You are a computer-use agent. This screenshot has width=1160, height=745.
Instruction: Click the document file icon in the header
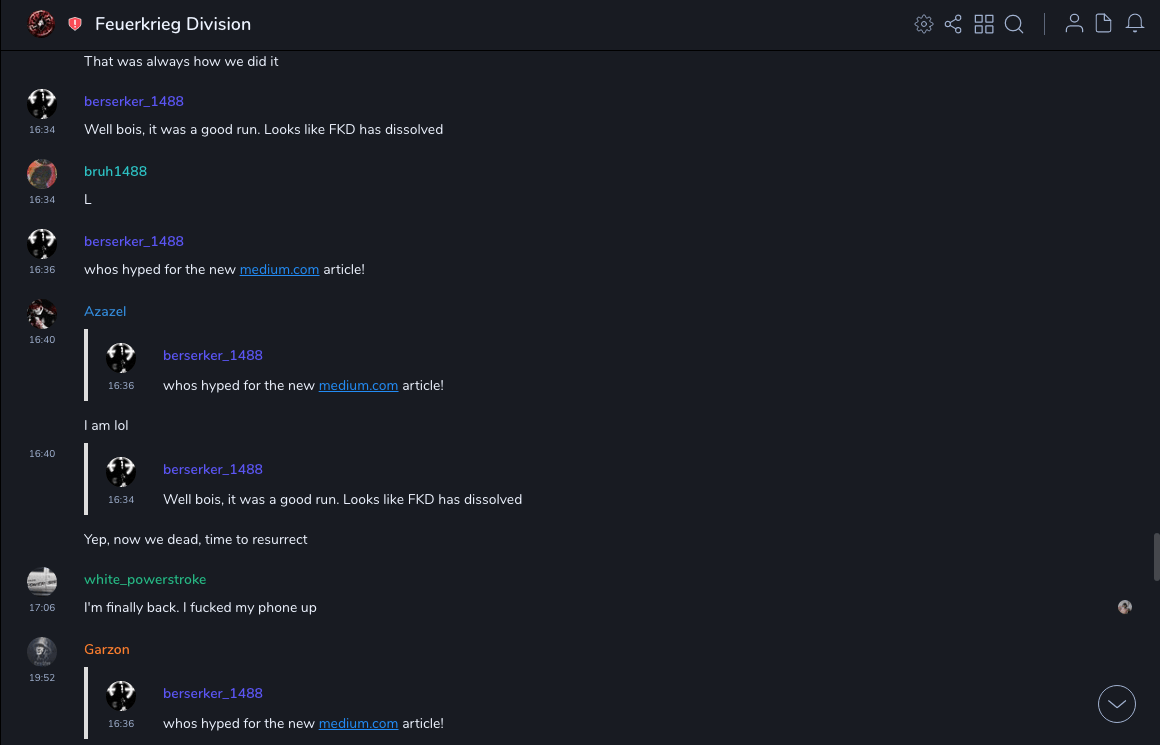pyautogui.click(x=1104, y=24)
